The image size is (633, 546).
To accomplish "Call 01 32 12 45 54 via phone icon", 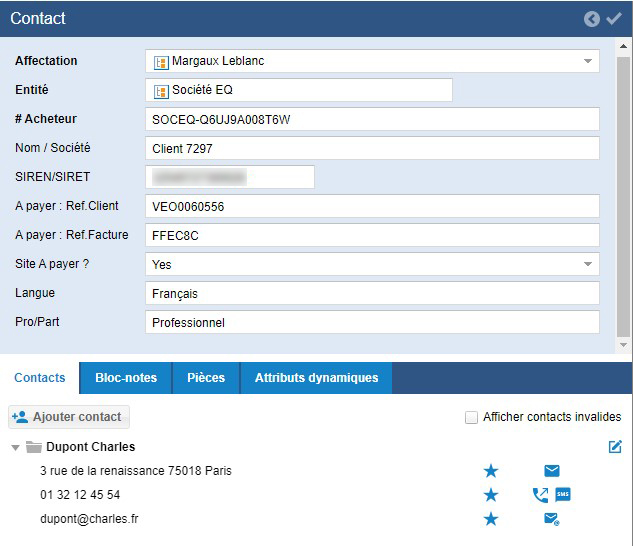I will pos(541,495).
